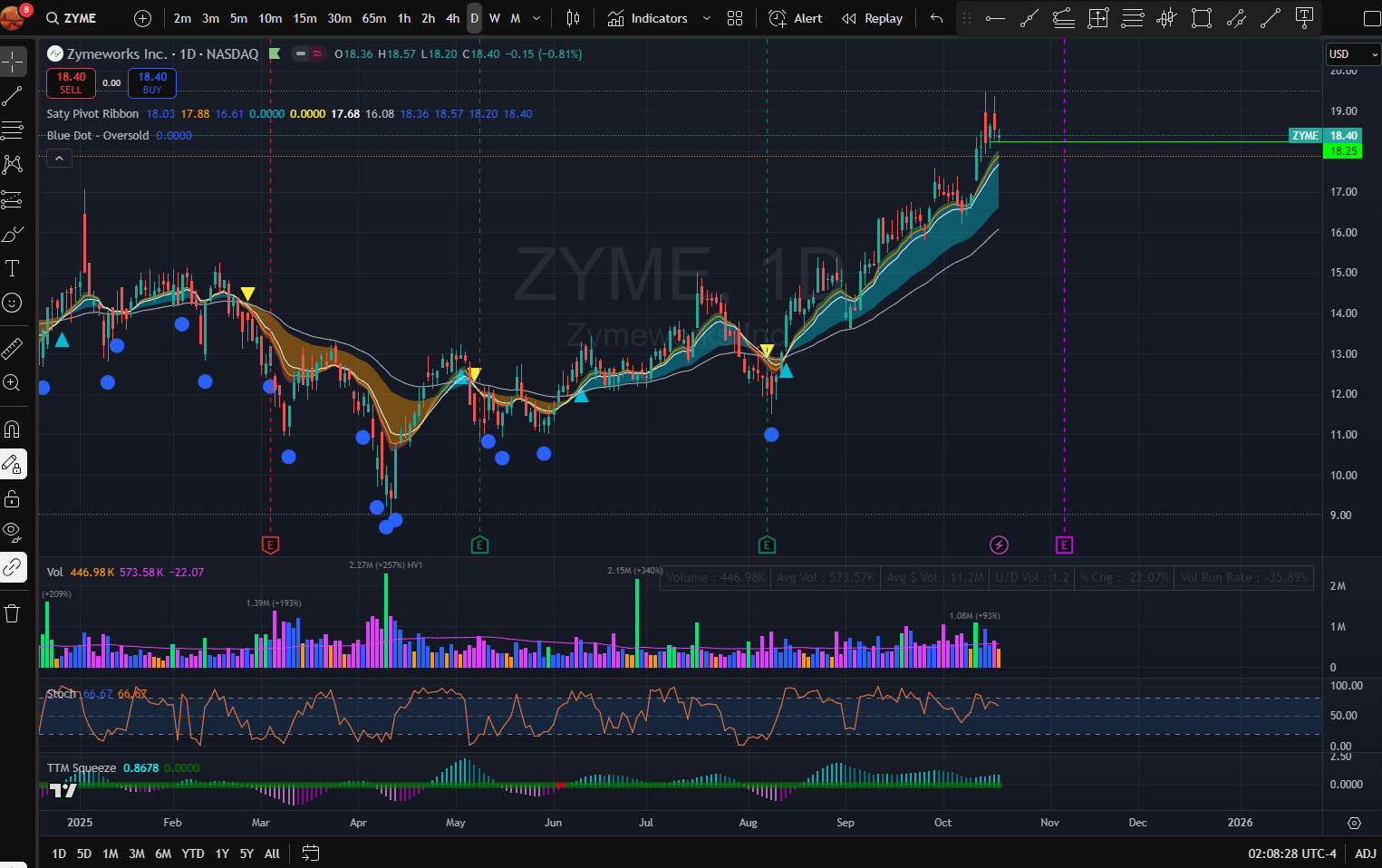Switch to the 2m timeframe
Screen dimensions: 1382x868
(182, 18)
